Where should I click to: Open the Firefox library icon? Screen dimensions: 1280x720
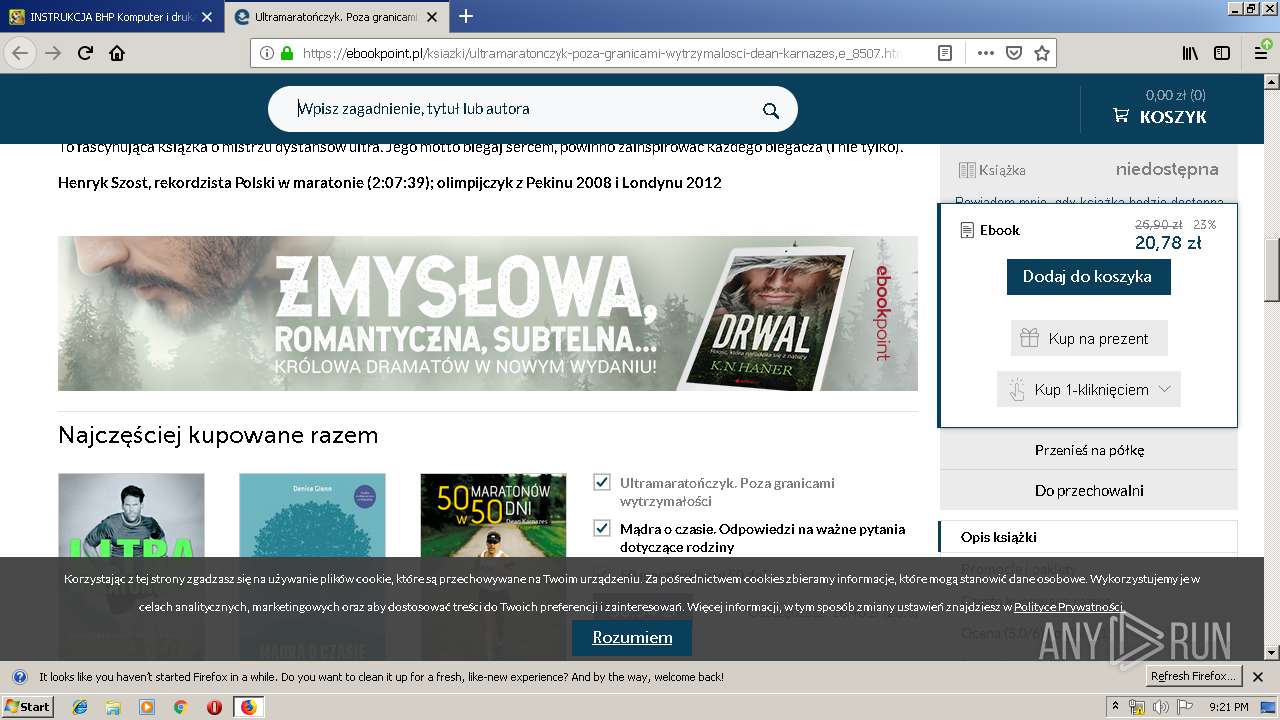click(1191, 53)
